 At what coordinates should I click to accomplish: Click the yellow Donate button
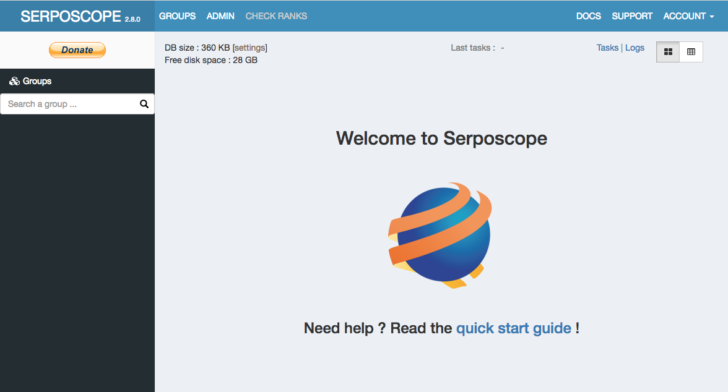77,50
